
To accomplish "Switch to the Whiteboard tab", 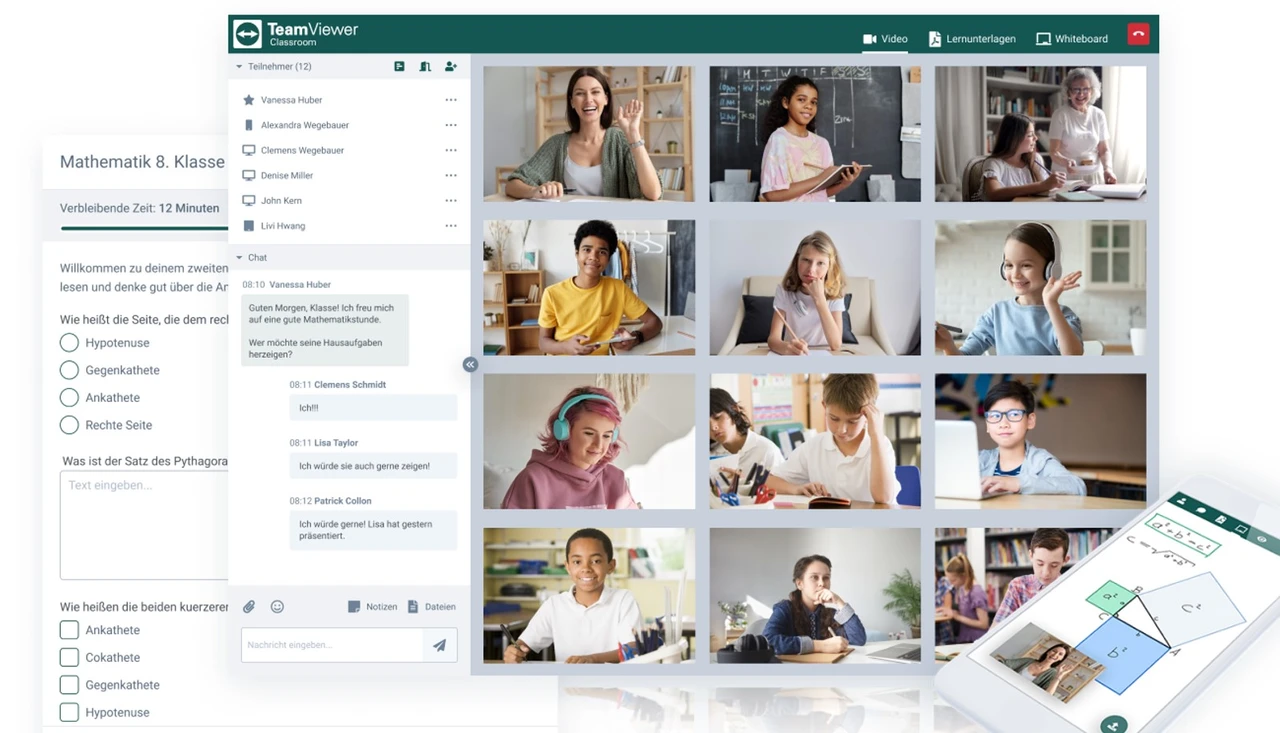I will (1072, 39).
